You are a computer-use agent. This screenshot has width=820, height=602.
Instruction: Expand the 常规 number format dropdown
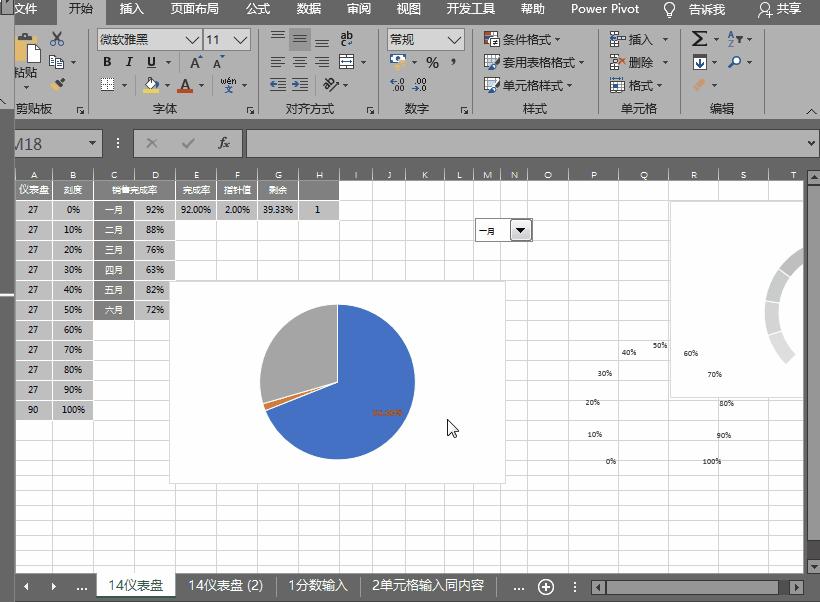[x=452, y=39]
